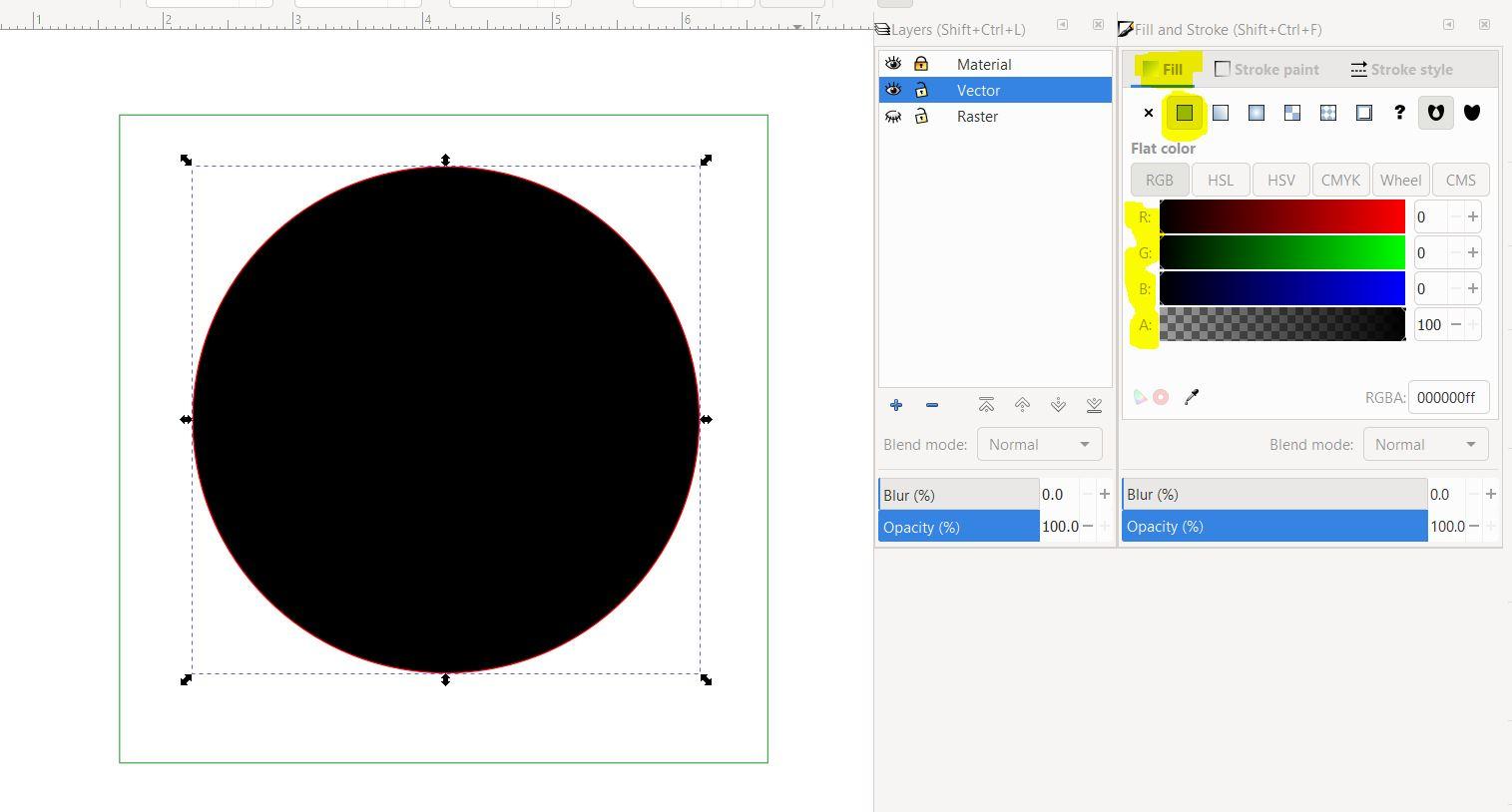Click Layers panel Opacity slider bar

959,527
